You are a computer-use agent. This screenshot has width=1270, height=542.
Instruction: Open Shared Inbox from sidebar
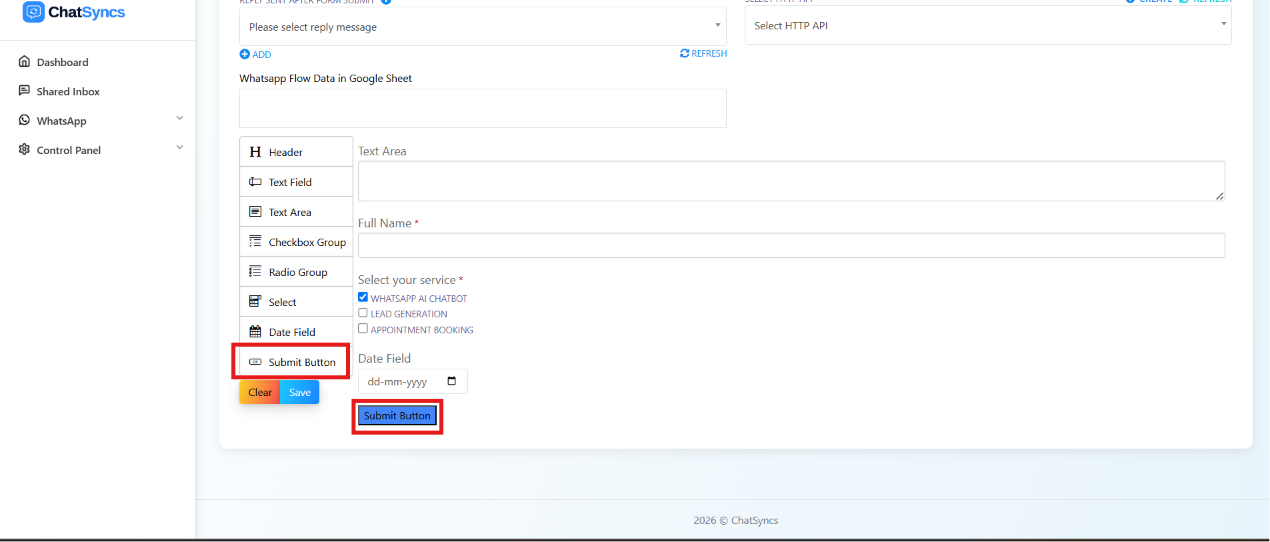point(68,91)
